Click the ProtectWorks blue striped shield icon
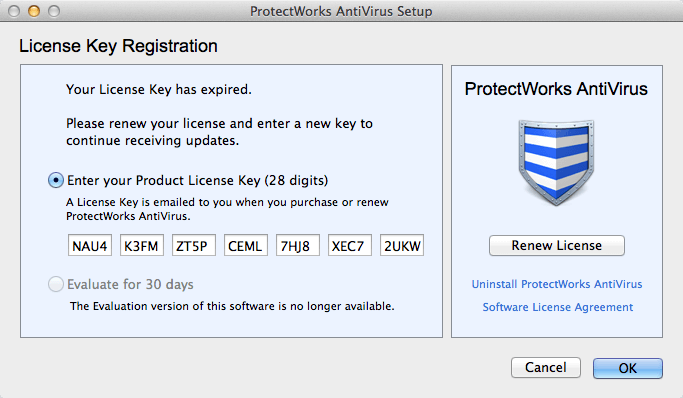 point(556,162)
